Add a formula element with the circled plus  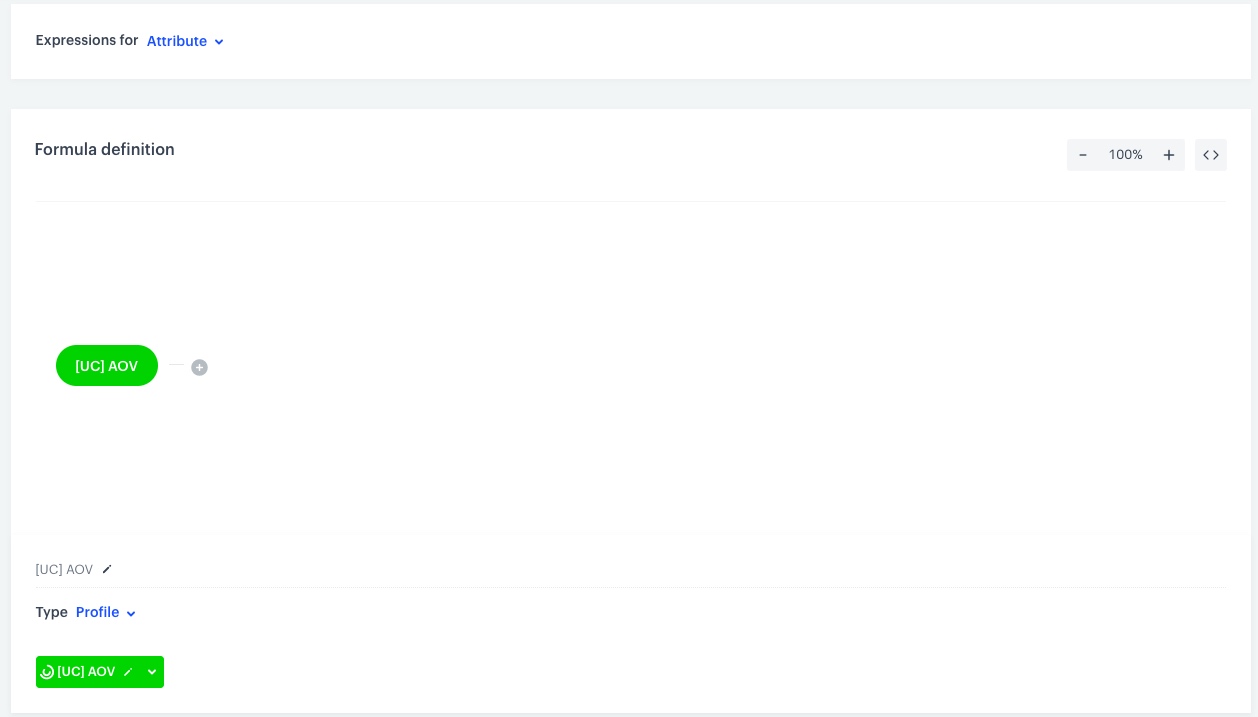tap(199, 367)
